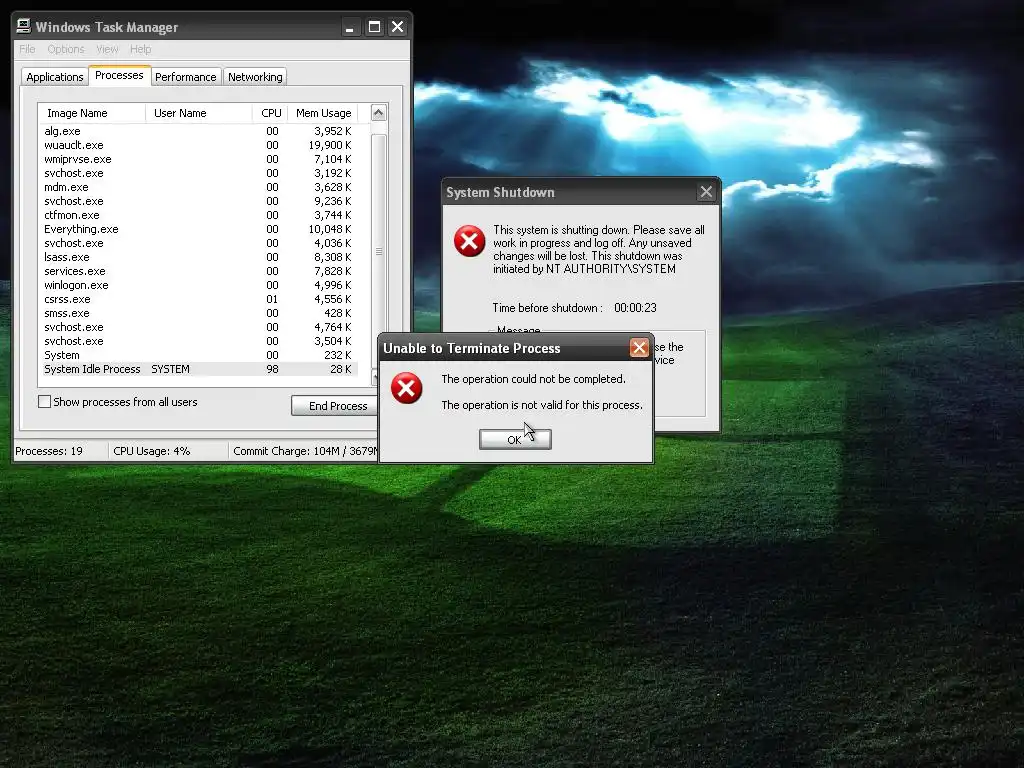This screenshot has width=1024, height=768.
Task: Minimize the Windows Task Manager window
Action: [x=350, y=27]
